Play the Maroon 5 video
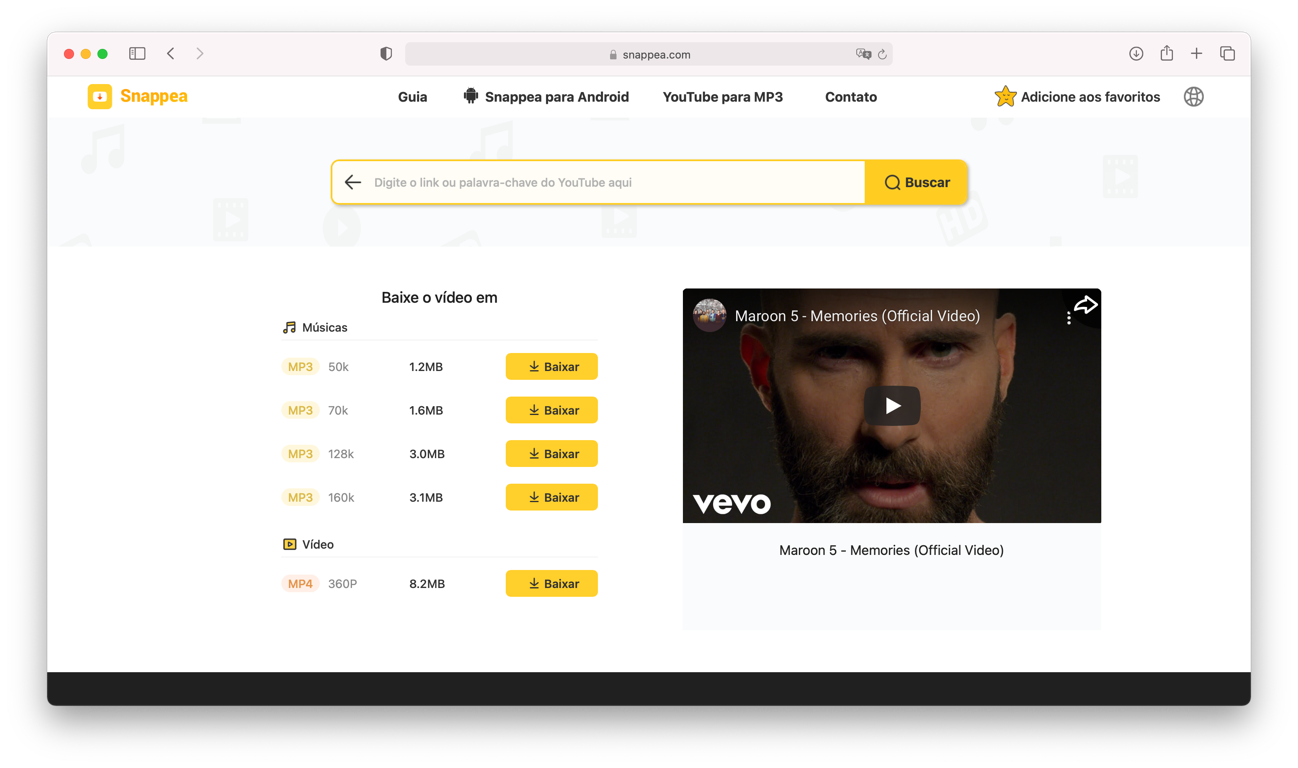Screen dimensions: 1298x768 tap(892, 405)
